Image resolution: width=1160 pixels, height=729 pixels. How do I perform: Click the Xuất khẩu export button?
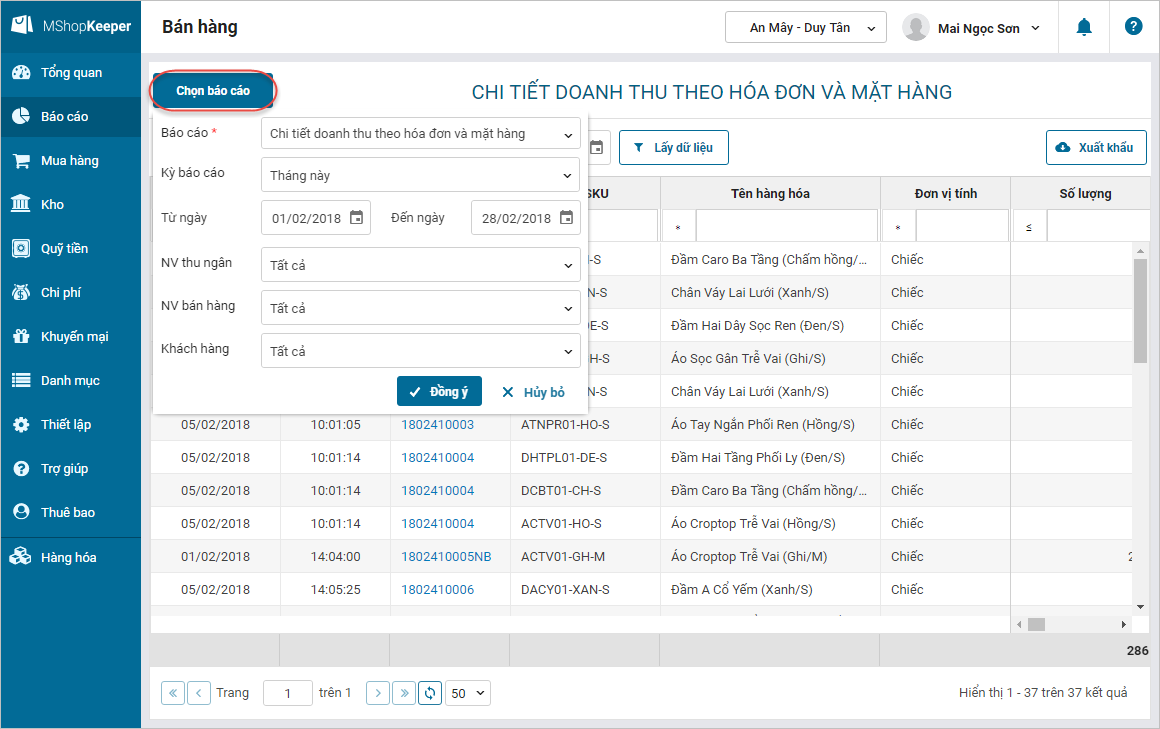pyautogui.click(x=1096, y=147)
